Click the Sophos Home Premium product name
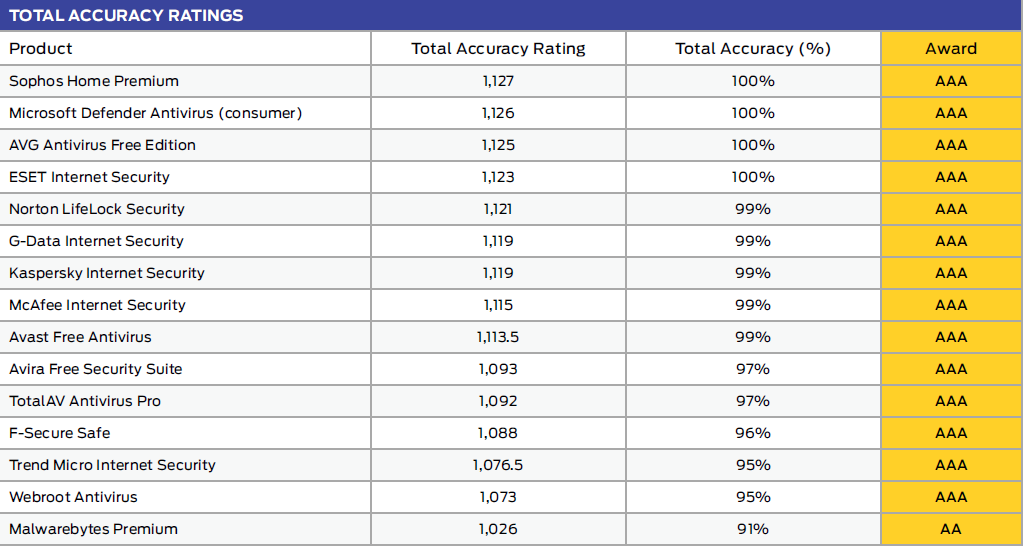 94,81
